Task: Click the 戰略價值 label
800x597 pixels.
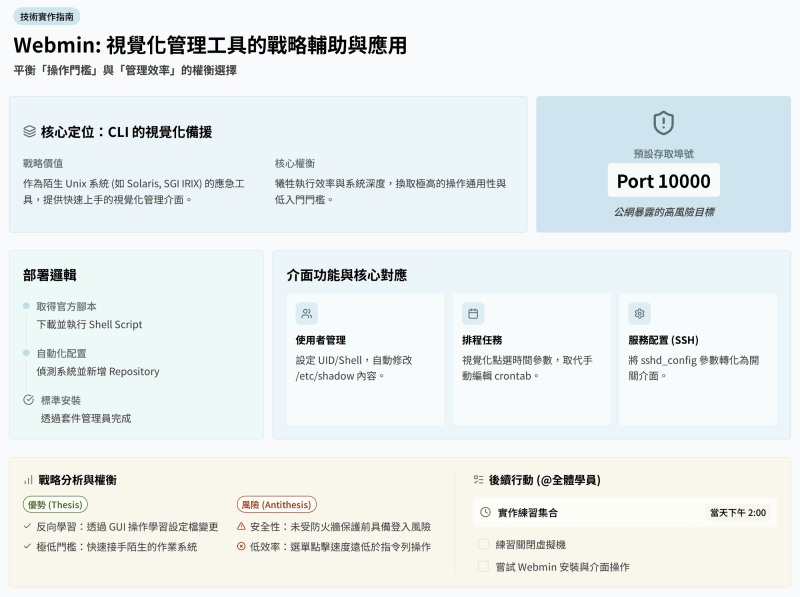Action: 43,163
